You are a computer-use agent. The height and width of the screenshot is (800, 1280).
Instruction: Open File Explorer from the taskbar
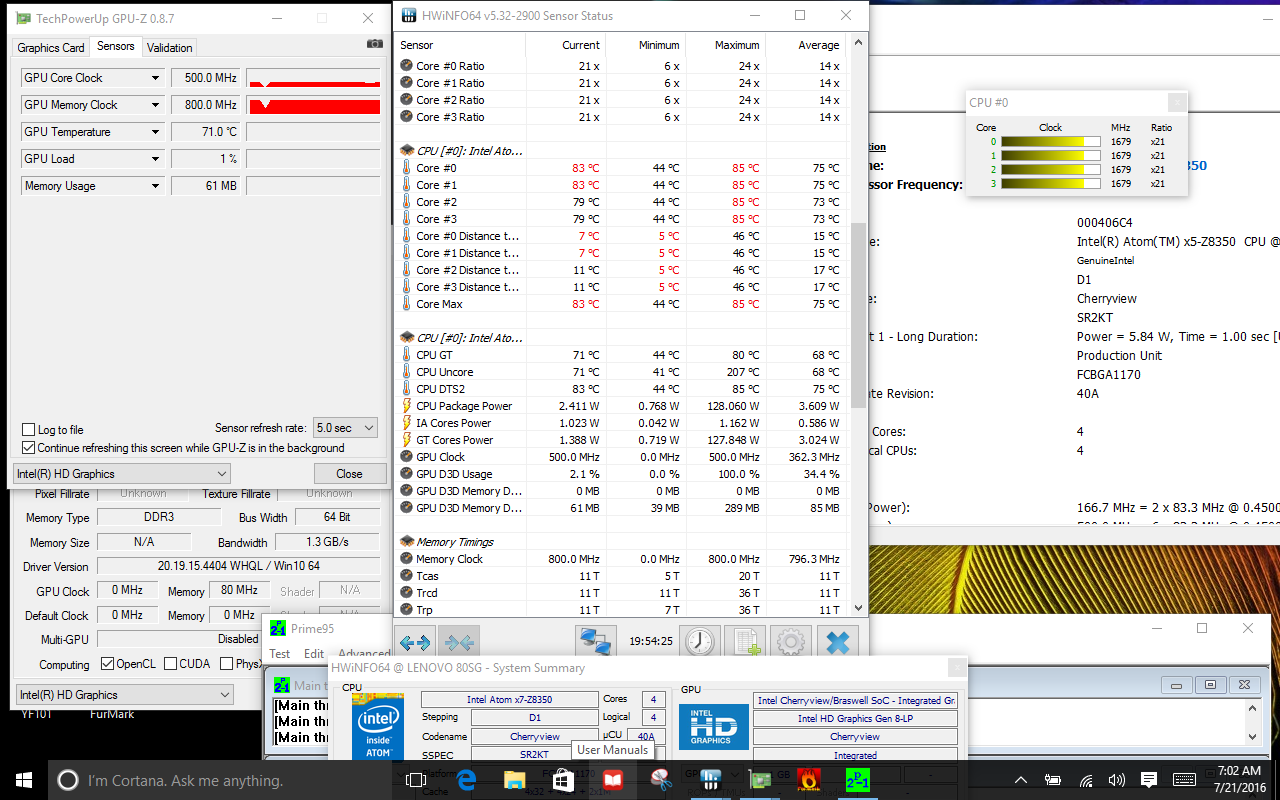tap(515, 780)
